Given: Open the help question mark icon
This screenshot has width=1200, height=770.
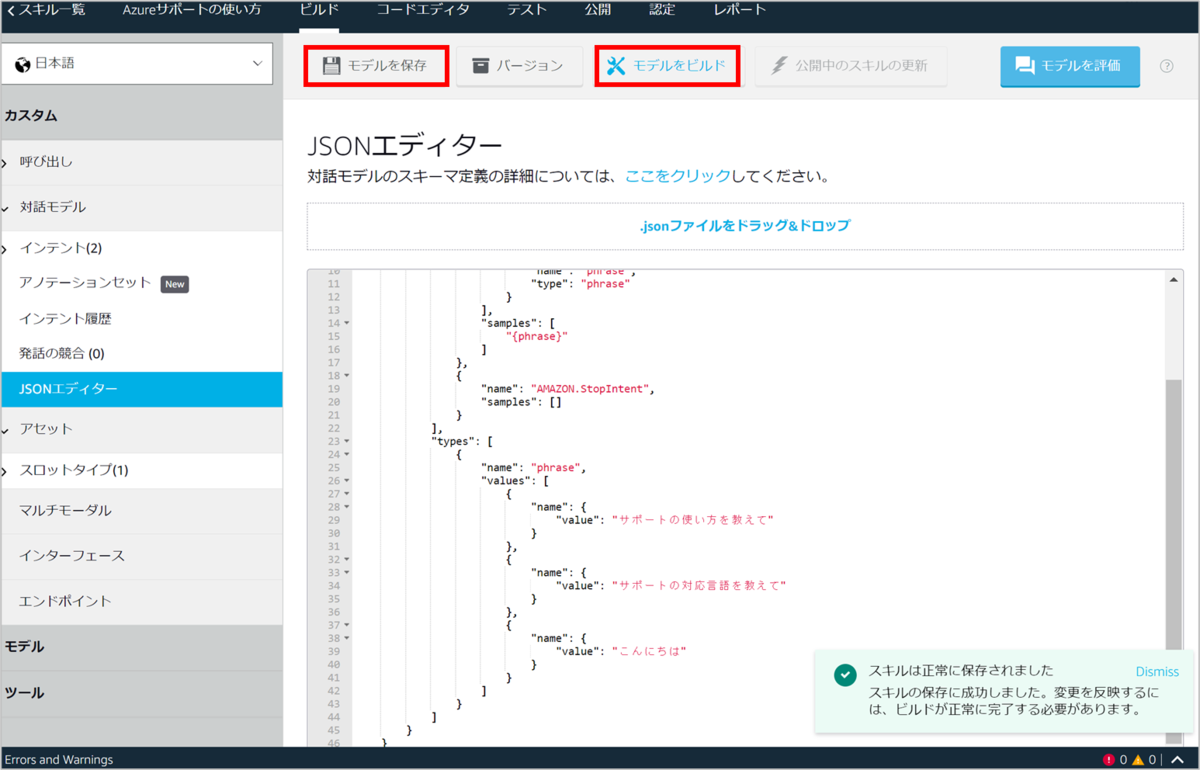Looking at the screenshot, I should (1167, 66).
